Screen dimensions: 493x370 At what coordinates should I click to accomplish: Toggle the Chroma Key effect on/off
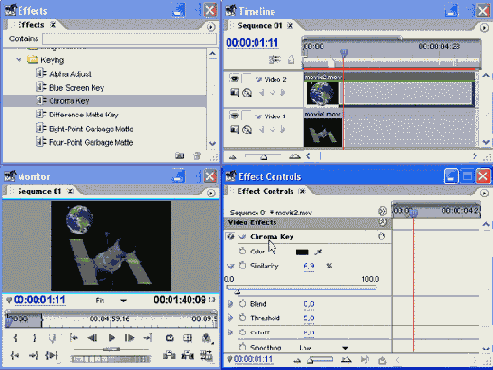point(230,236)
